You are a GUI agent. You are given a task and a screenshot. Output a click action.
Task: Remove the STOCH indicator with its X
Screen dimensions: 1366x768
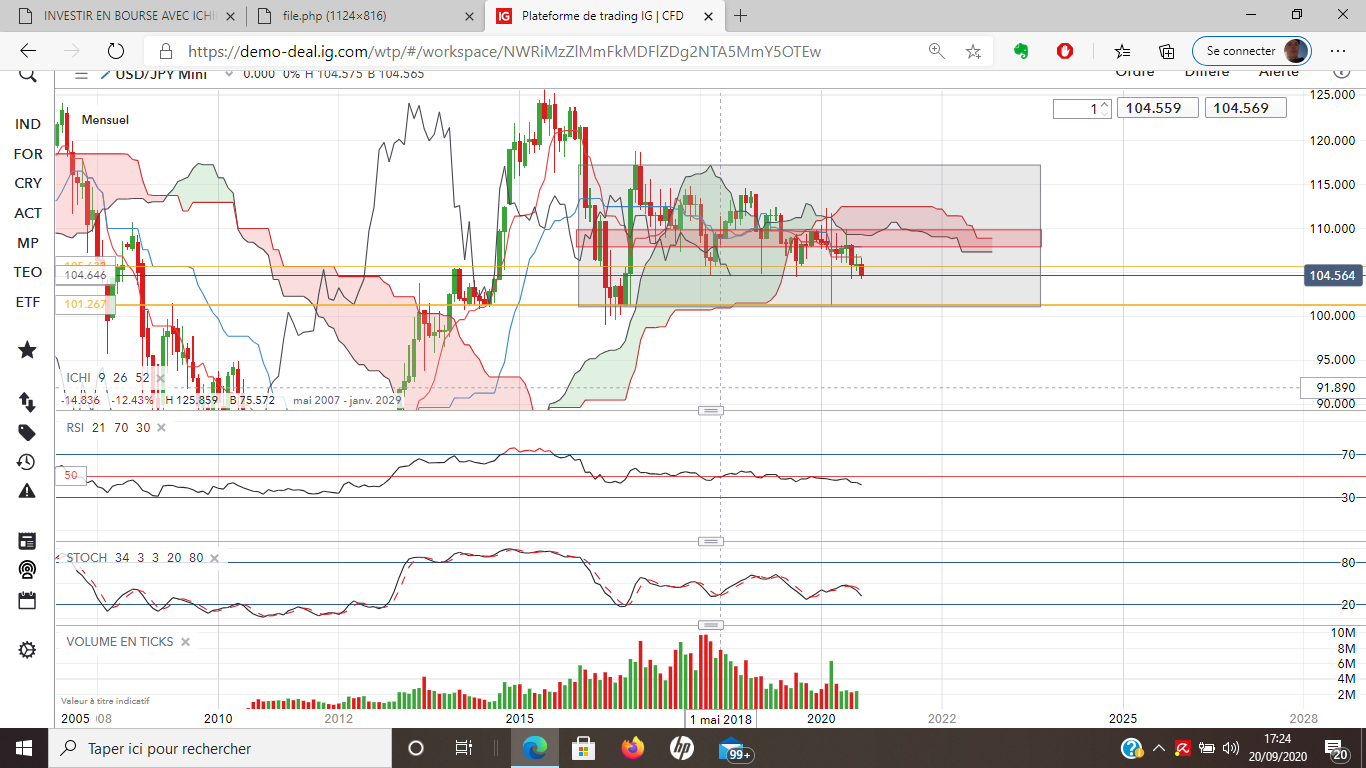[214, 558]
